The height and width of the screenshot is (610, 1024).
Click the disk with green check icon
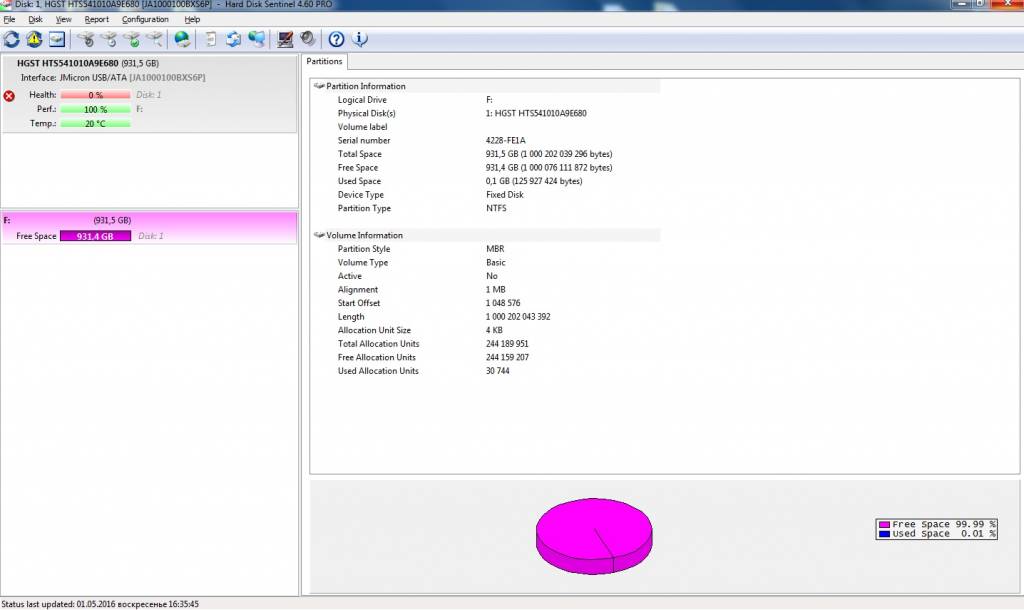tap(131, 39)
